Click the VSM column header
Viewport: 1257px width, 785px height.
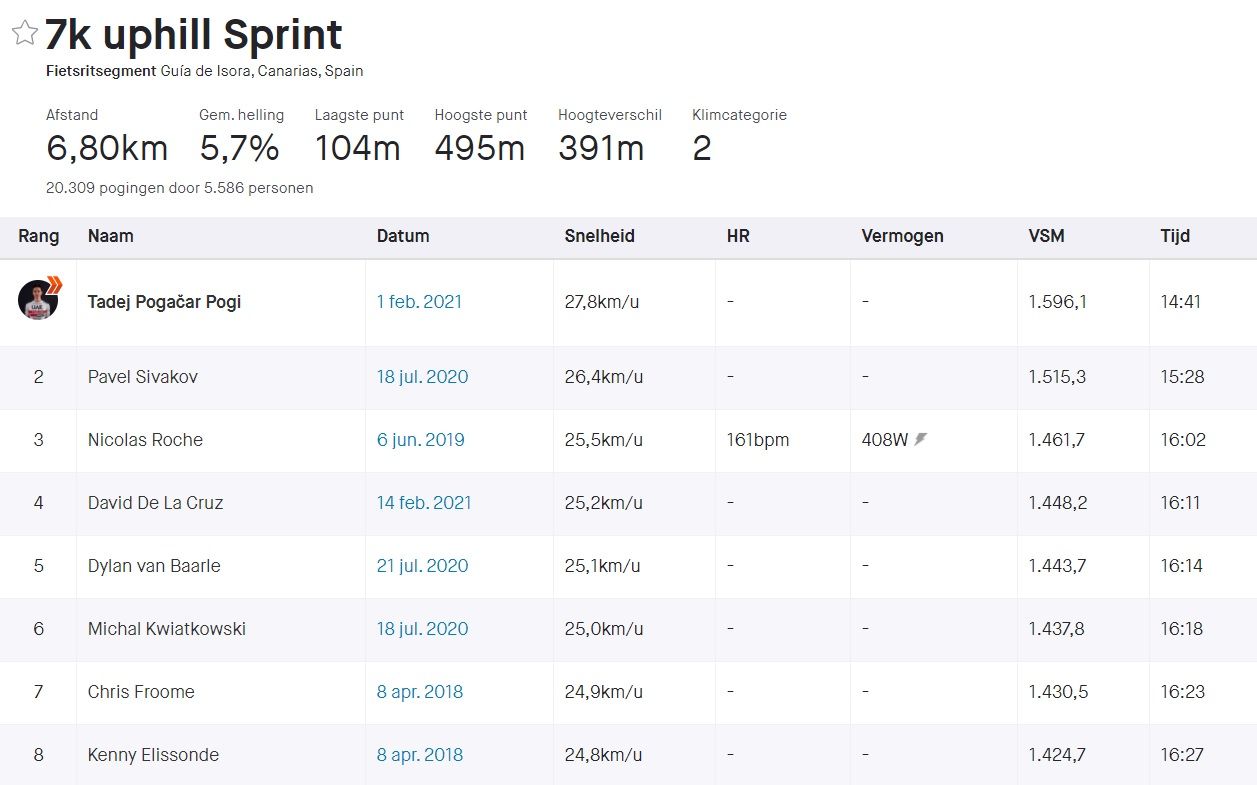(1046, 237)
